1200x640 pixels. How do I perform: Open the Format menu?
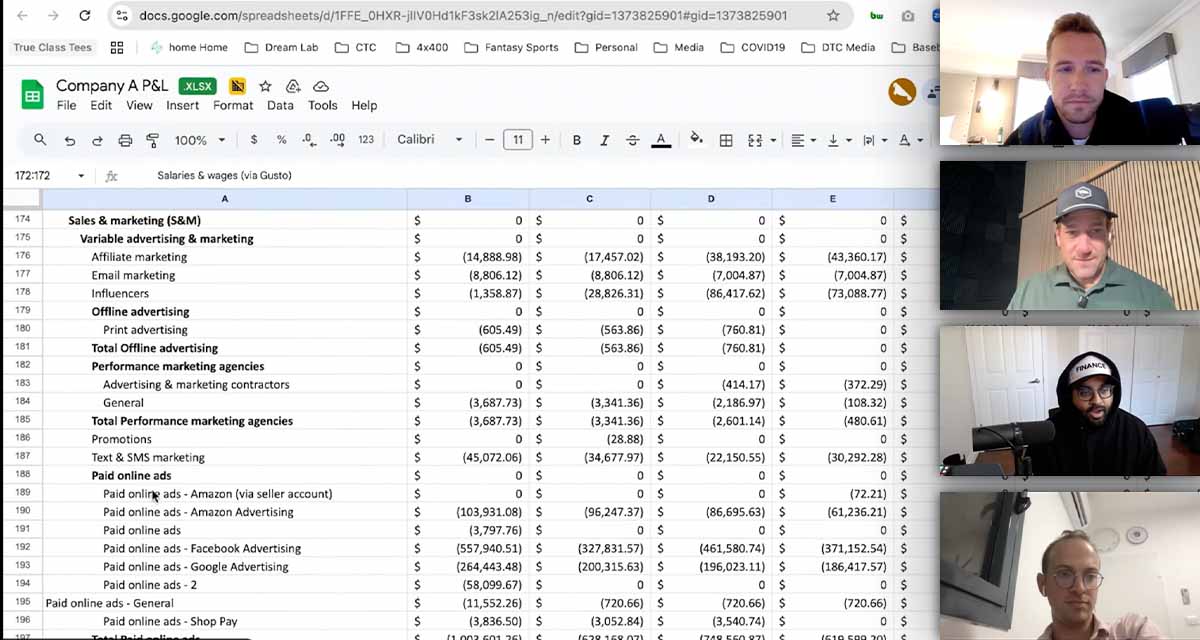pyautogui.click(x=233, y=106)
